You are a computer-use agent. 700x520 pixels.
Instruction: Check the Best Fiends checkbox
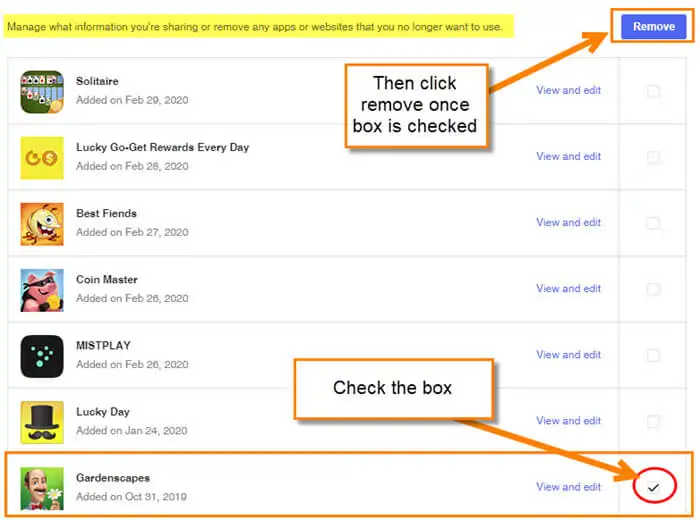click(653, 223)
